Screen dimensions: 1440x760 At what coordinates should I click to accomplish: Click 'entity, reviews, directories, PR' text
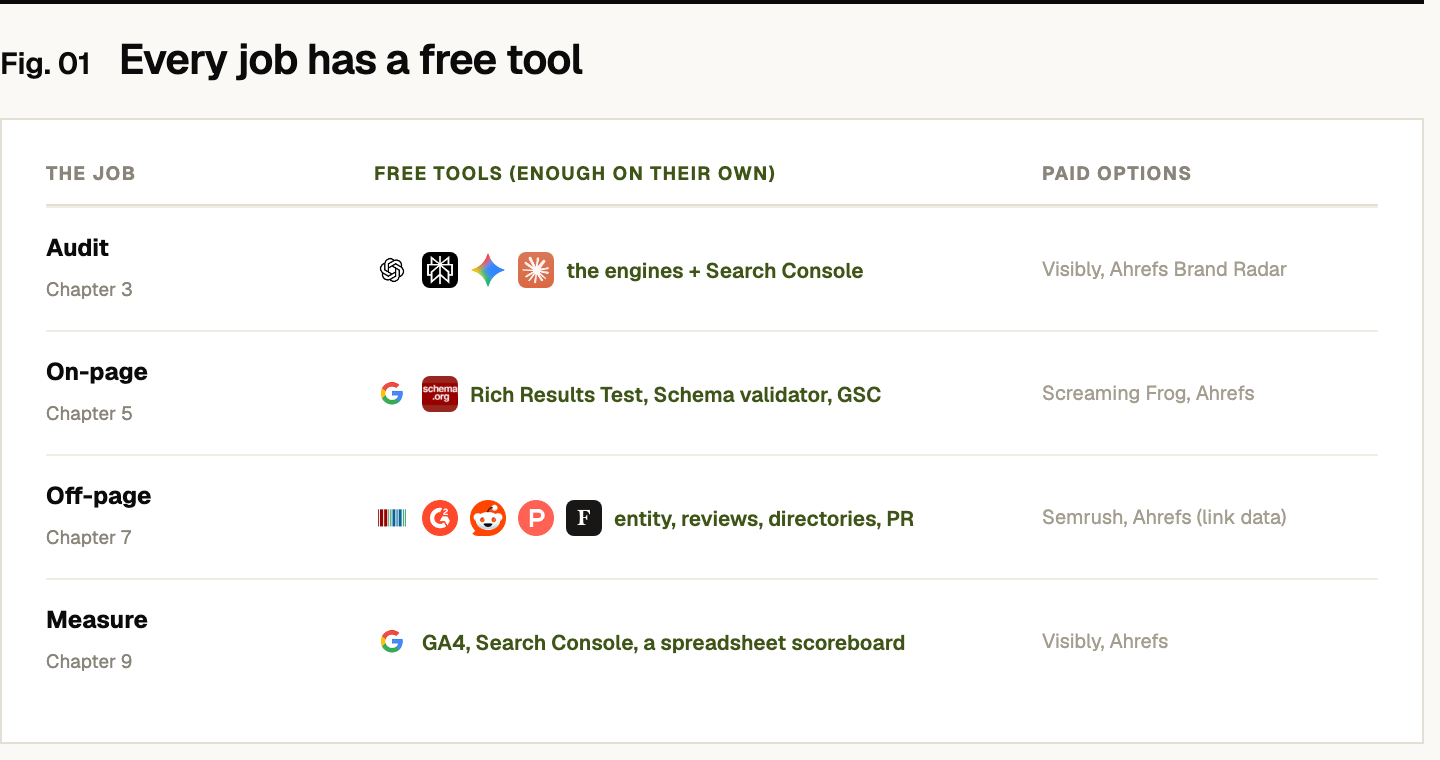(x=764, y=519)
